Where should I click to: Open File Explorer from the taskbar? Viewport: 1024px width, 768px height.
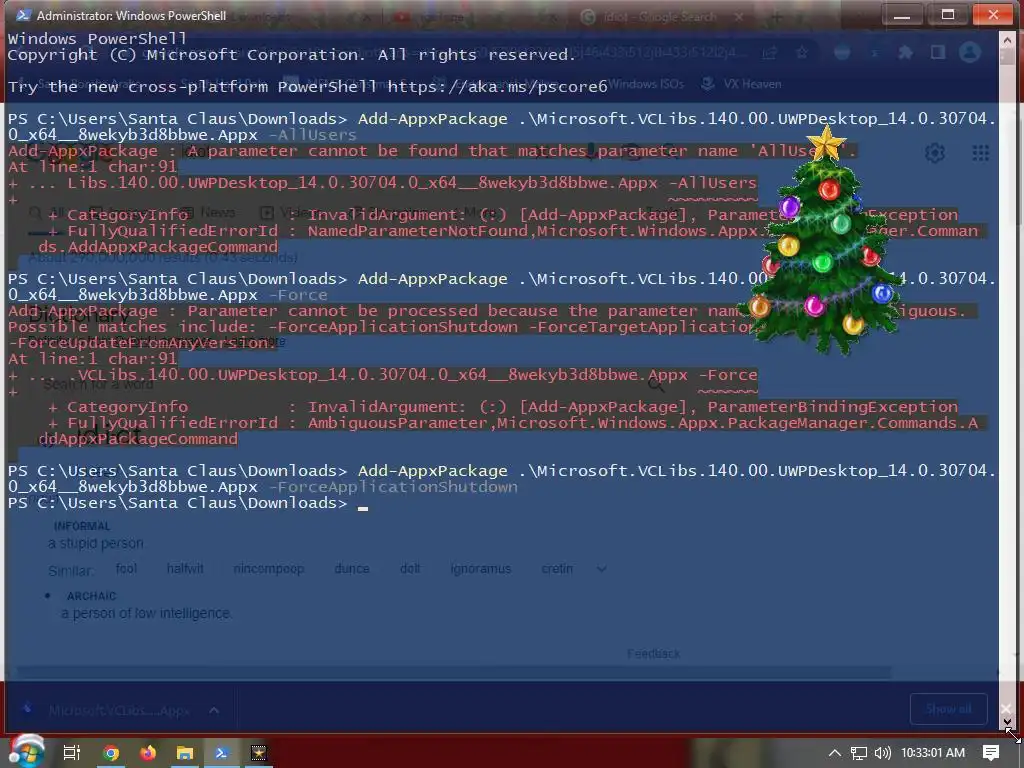coord(185,753)
